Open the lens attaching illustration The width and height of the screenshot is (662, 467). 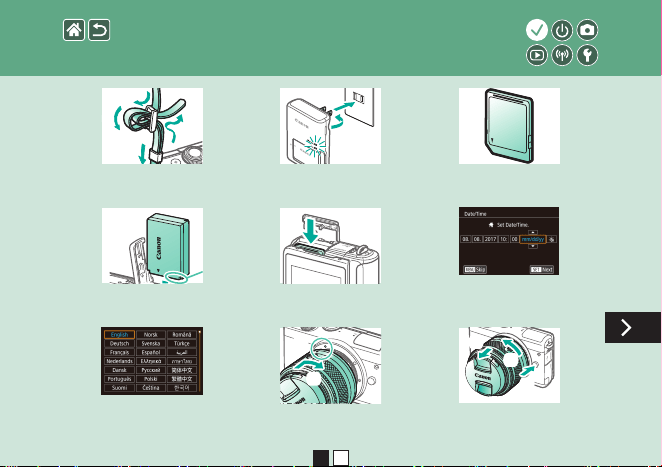coord(330,365)
